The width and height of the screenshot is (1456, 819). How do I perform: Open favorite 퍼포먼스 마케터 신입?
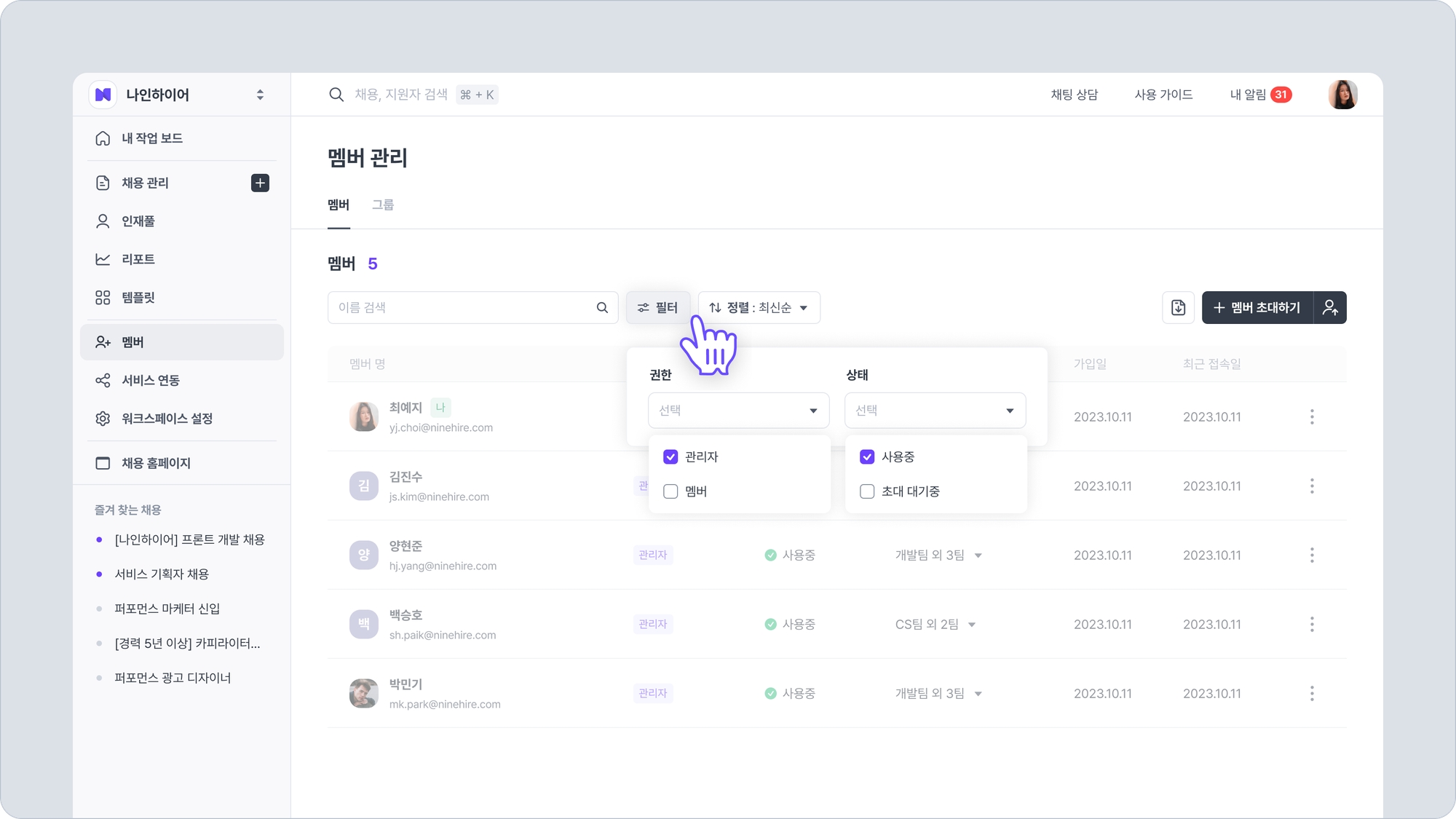167,609
